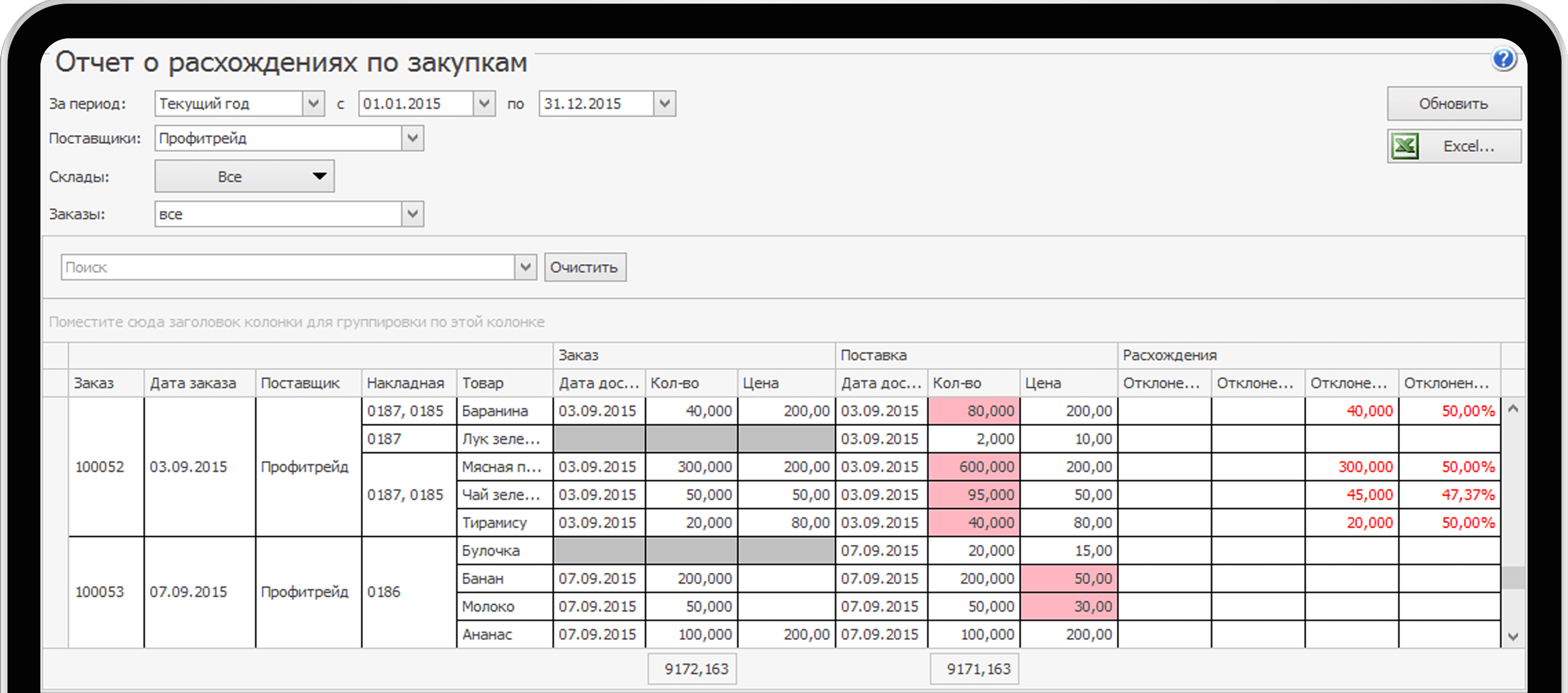Click the Обновить refresh button
The height and width of the screenshot is (693, 1568).
[1453, 104]
